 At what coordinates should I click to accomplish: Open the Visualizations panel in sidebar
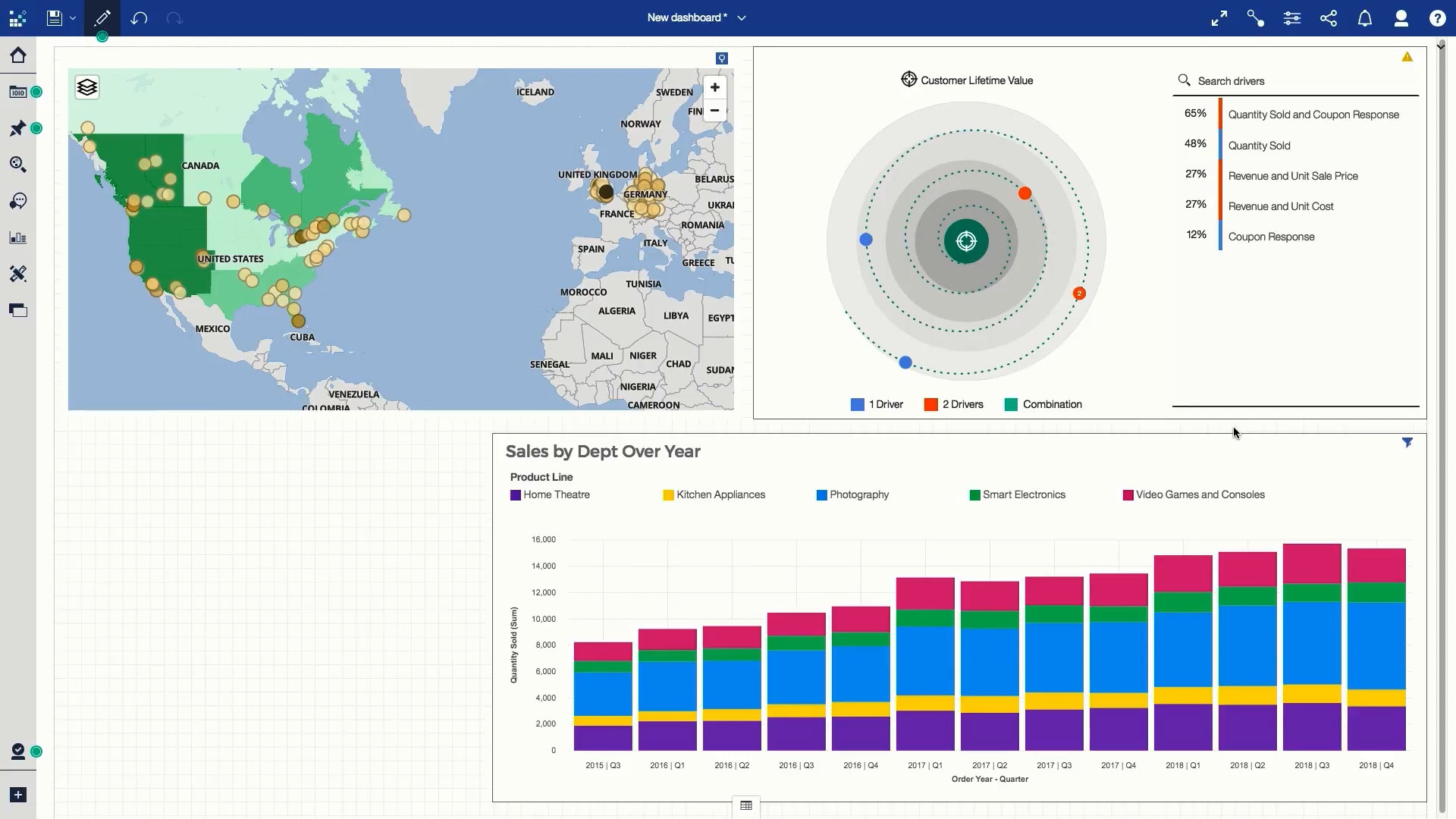coord(17,237)
